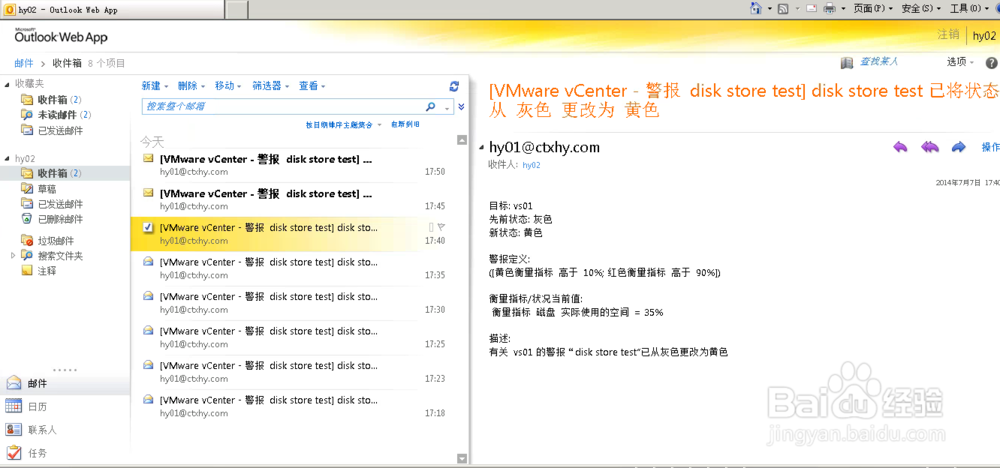Click opened envelope icon of 17:35 email

coord(148,261)
